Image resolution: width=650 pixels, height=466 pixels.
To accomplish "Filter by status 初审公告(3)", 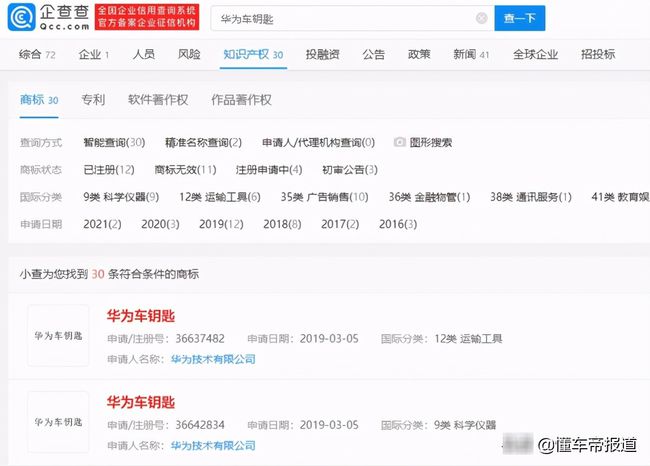I will click(x=350, y=170).
